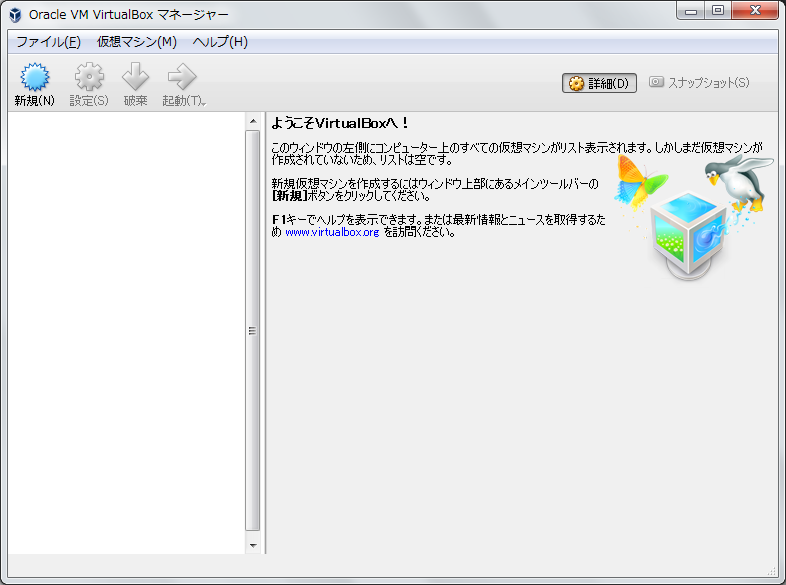Click the vertical scrollbar thumb in VM list

[x=253, y=330]
